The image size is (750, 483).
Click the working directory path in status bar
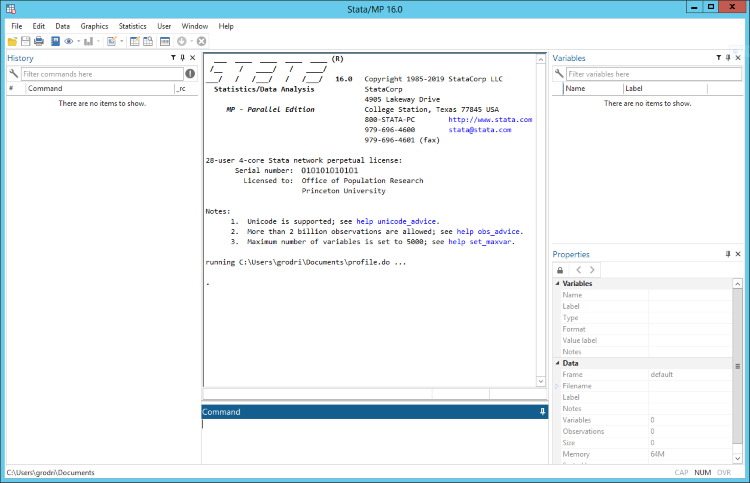click(51, 472)
